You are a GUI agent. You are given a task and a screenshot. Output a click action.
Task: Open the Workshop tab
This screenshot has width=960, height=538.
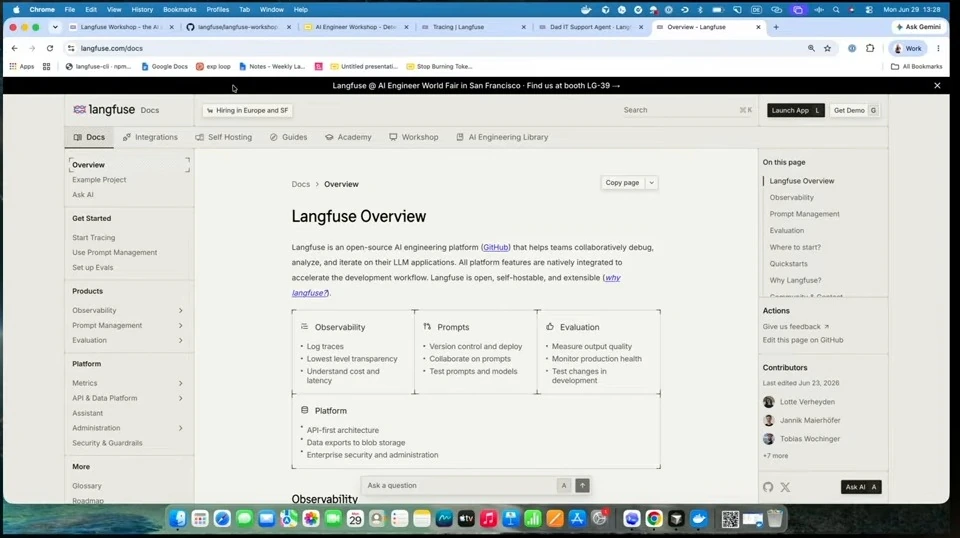[414, 137]
